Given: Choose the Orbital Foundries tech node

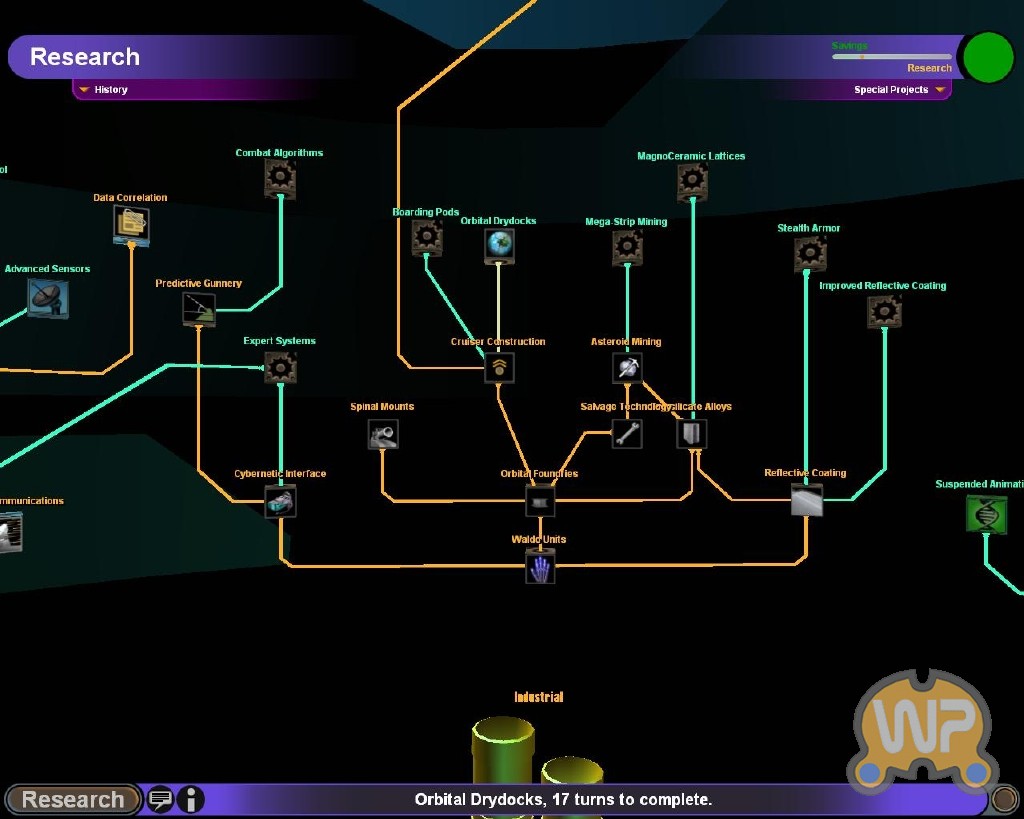Looking at the screenshot, I should [x=540, y=500].
